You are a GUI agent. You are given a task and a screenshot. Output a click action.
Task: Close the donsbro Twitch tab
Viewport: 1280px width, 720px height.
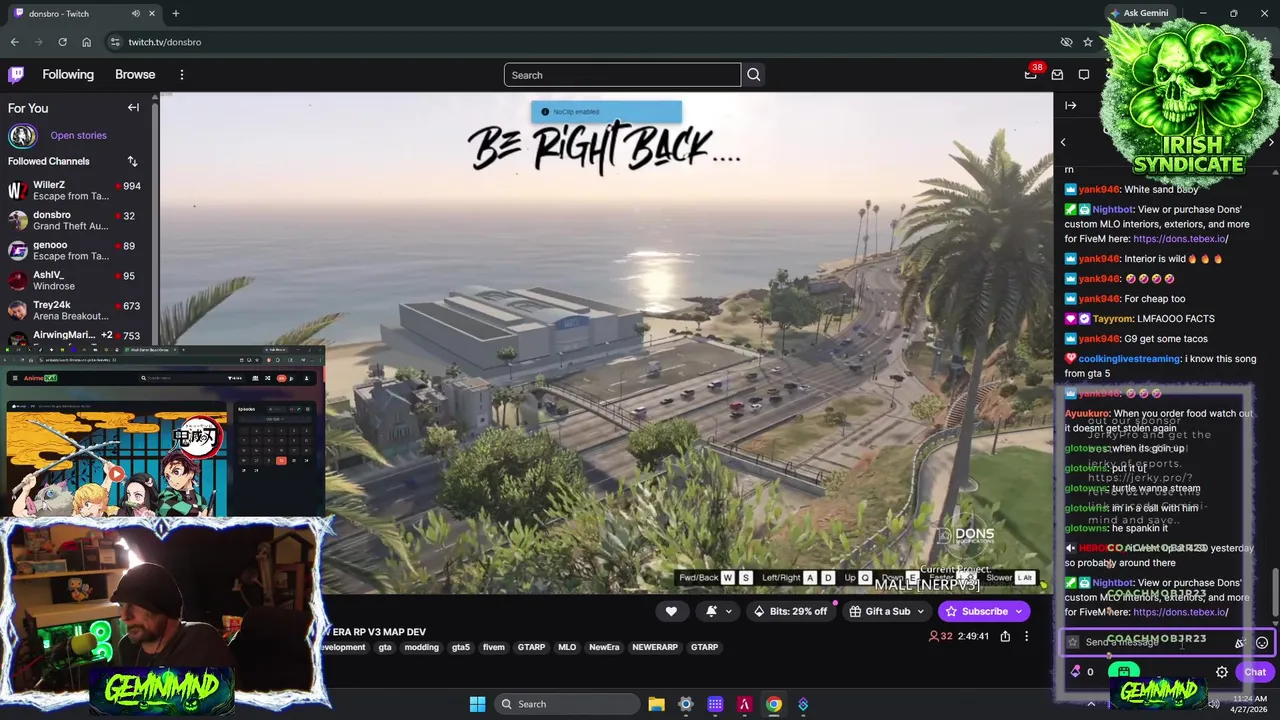[x=153, y=14]
